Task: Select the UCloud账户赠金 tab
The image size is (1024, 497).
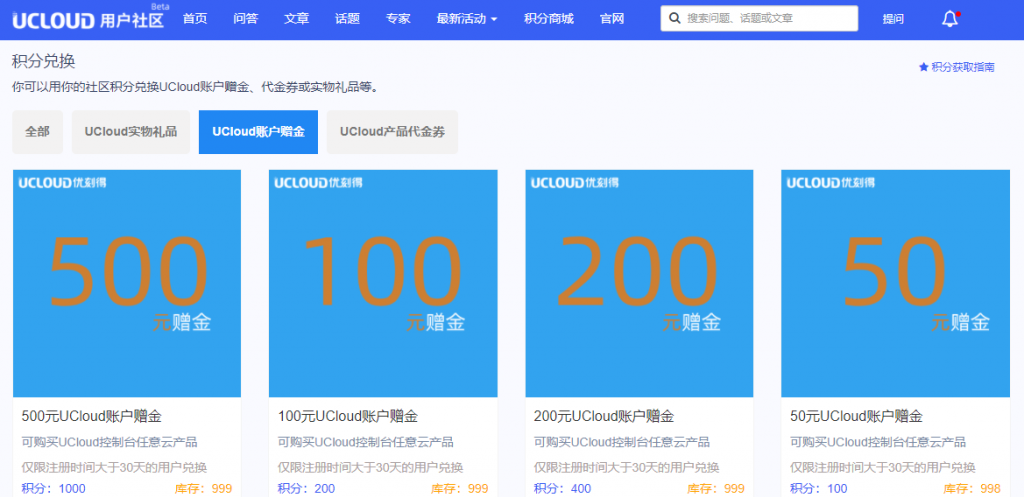Action: (259, 132)
